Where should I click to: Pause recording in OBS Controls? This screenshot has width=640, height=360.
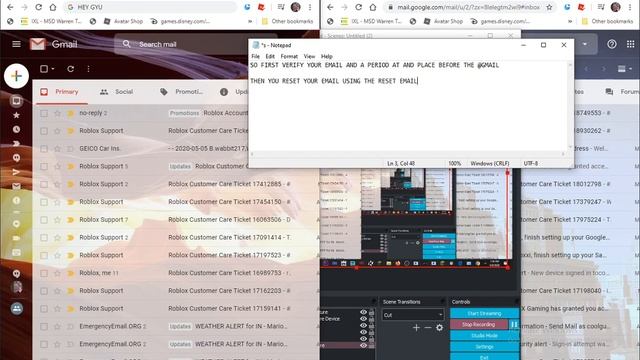point(514,324)
